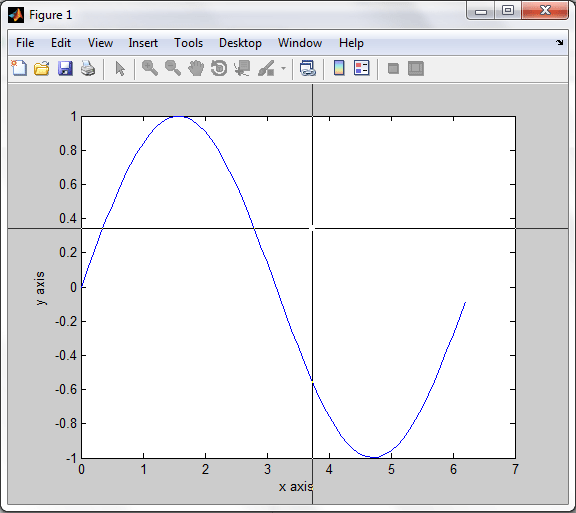Select the Rotate 3D tool
The width and height of the screenshot is (576, 513).
click(x=219, y=68)
